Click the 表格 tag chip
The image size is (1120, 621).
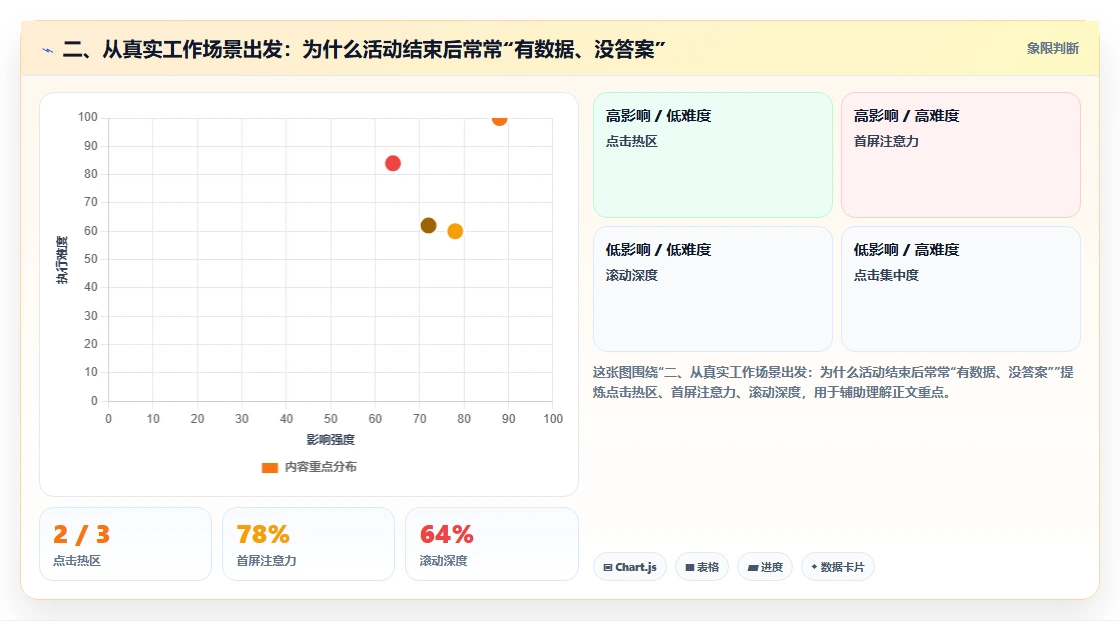(702, 567)
